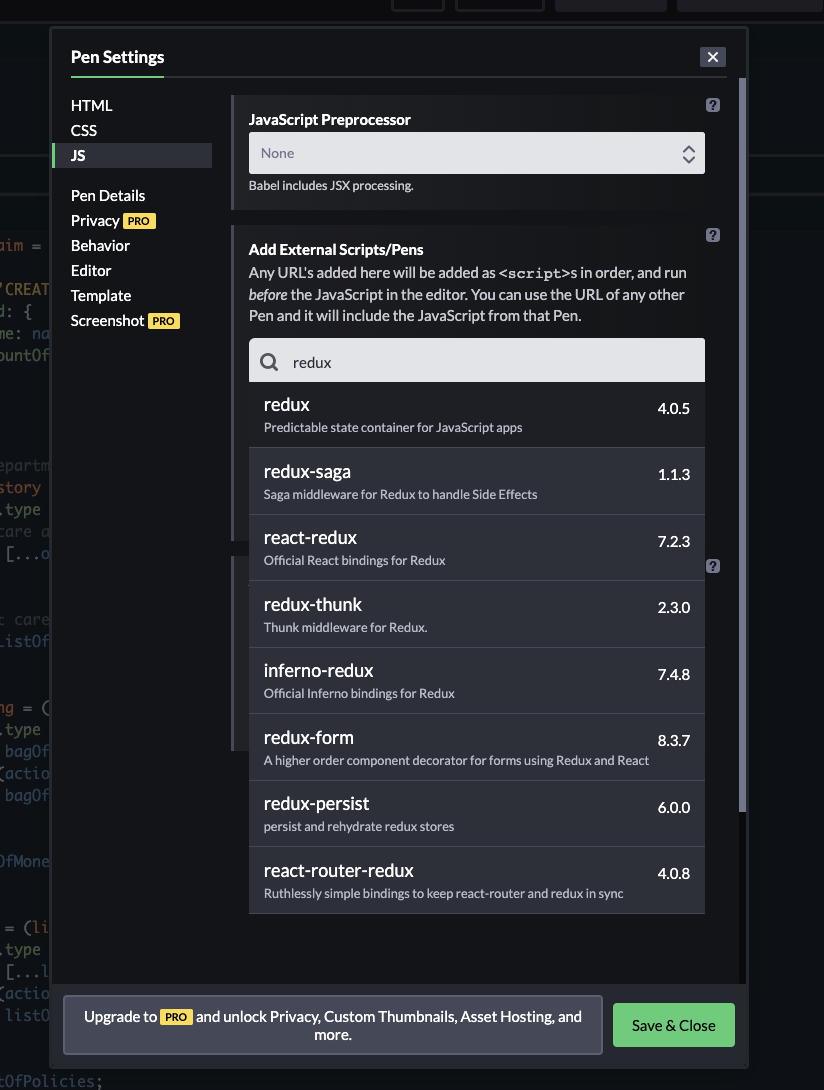Click the dialog vertical scrollbar

[742, 445]
